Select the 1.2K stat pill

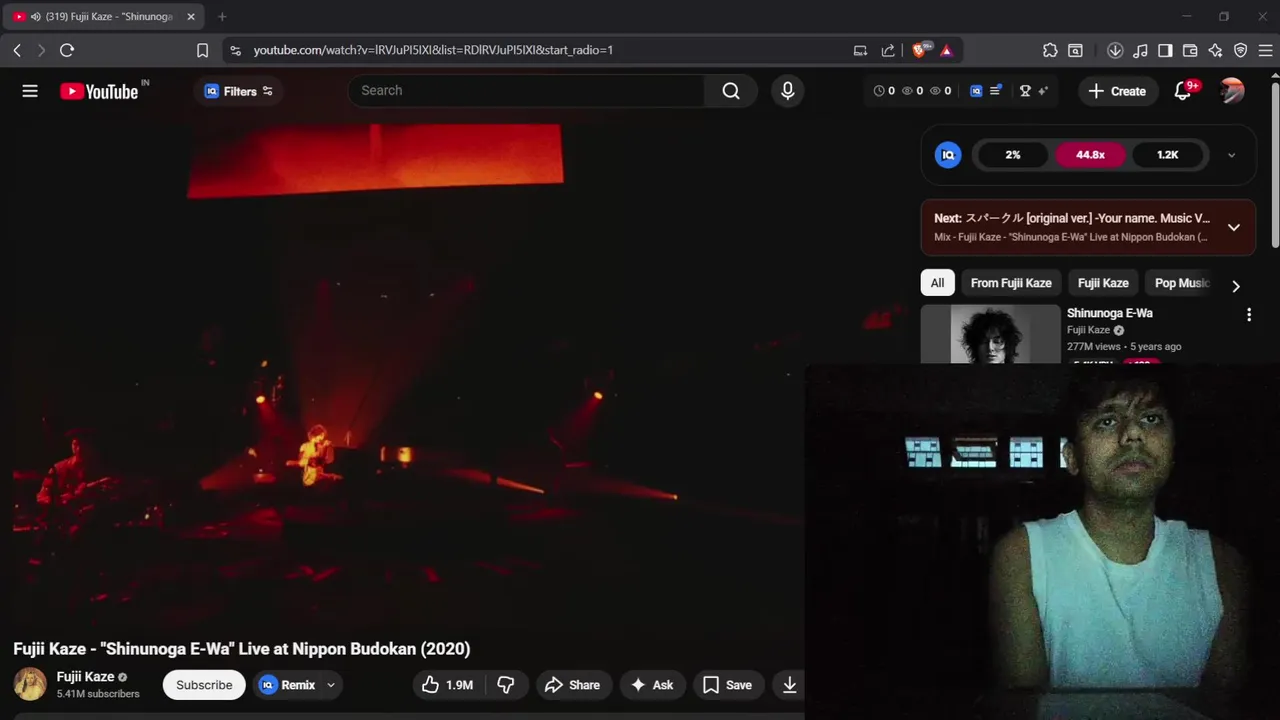point(1167,155)
